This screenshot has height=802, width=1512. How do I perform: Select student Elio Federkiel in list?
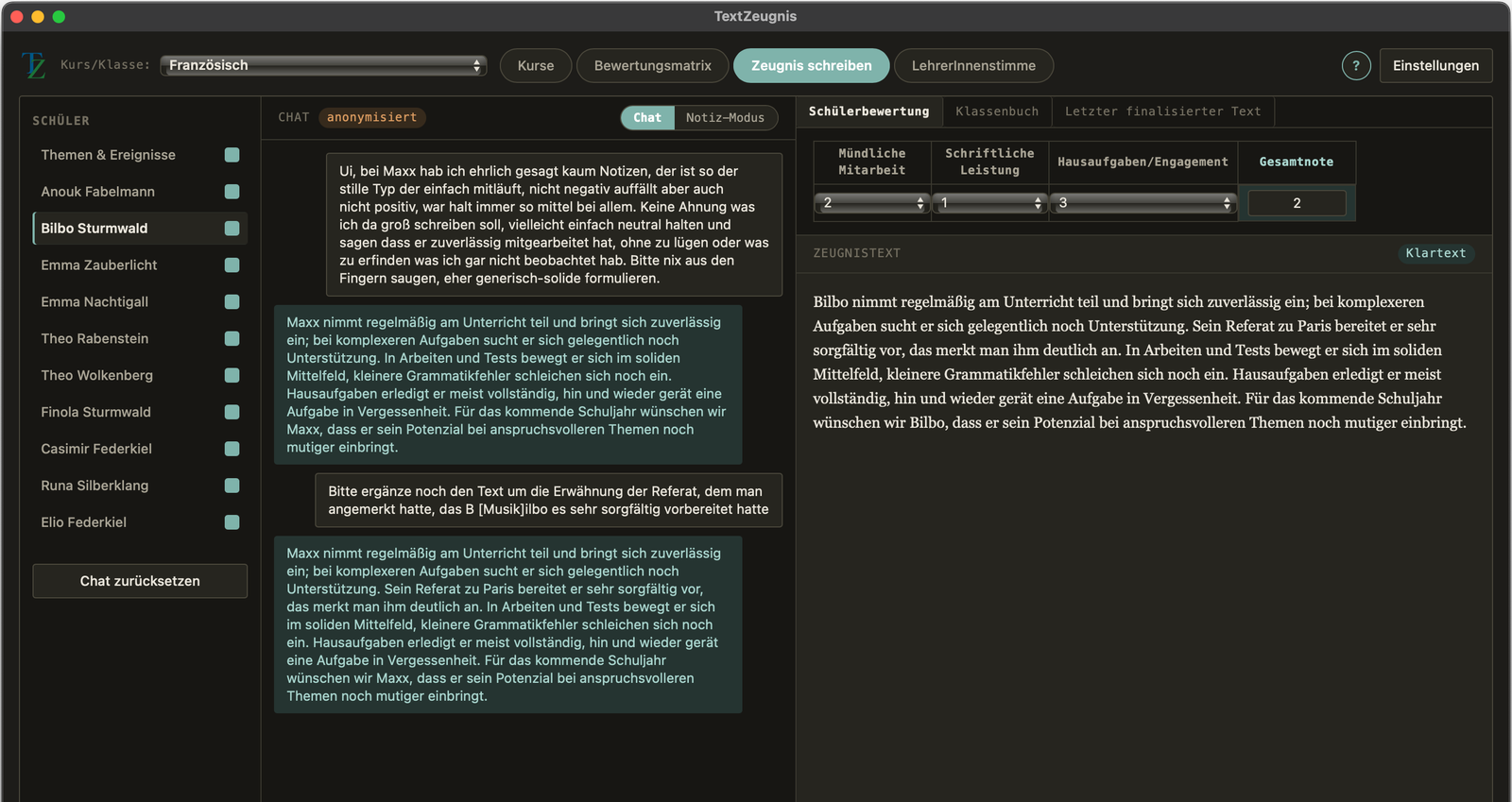point(140,522)
